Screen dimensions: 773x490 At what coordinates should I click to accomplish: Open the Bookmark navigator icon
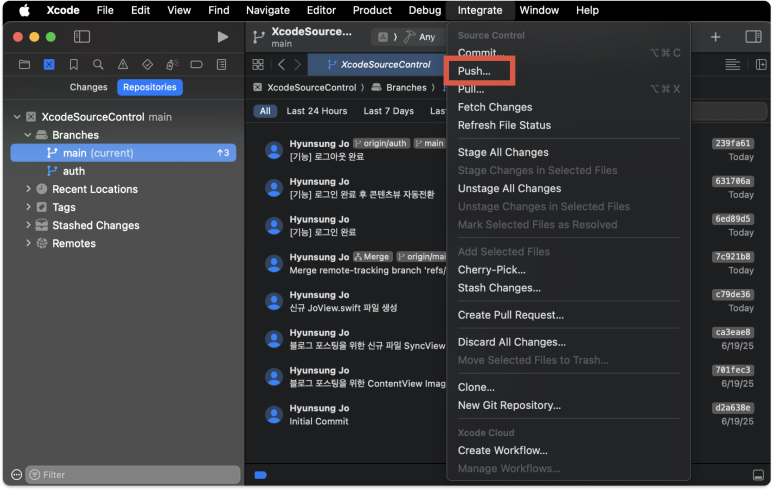click(73, 65)
